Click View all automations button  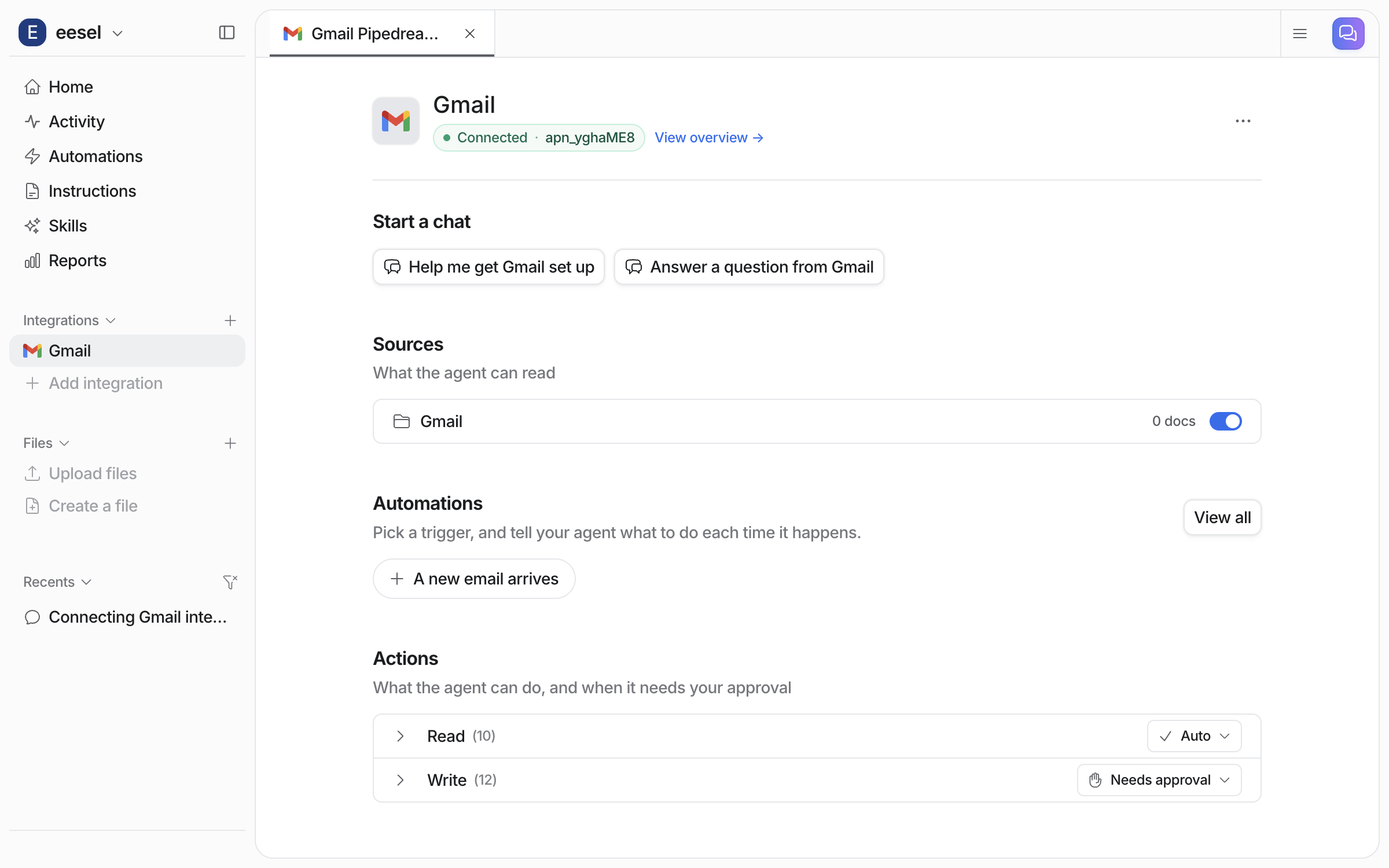(x=1222, y=517)
